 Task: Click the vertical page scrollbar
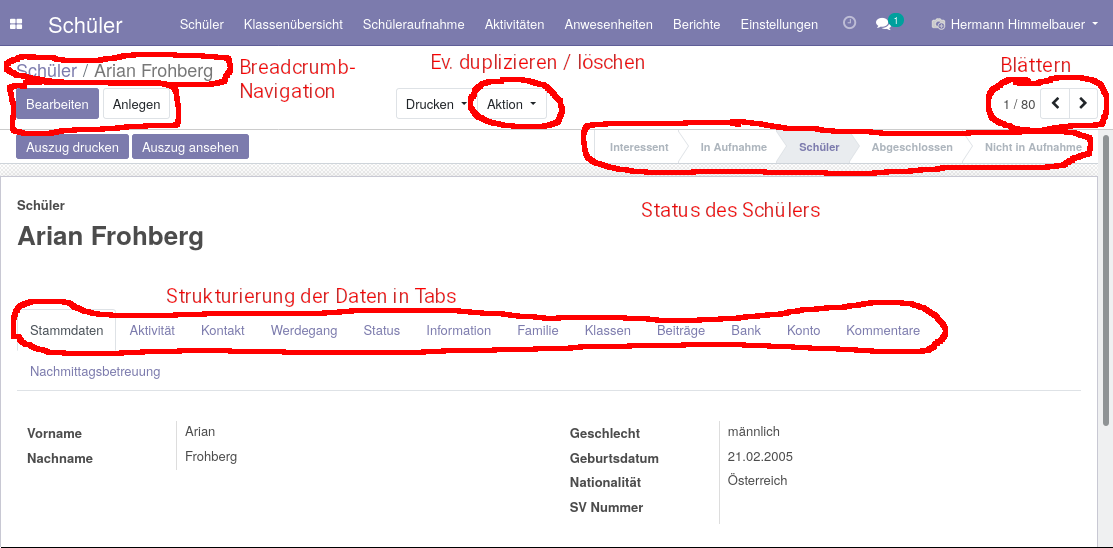pos(1105,280)
